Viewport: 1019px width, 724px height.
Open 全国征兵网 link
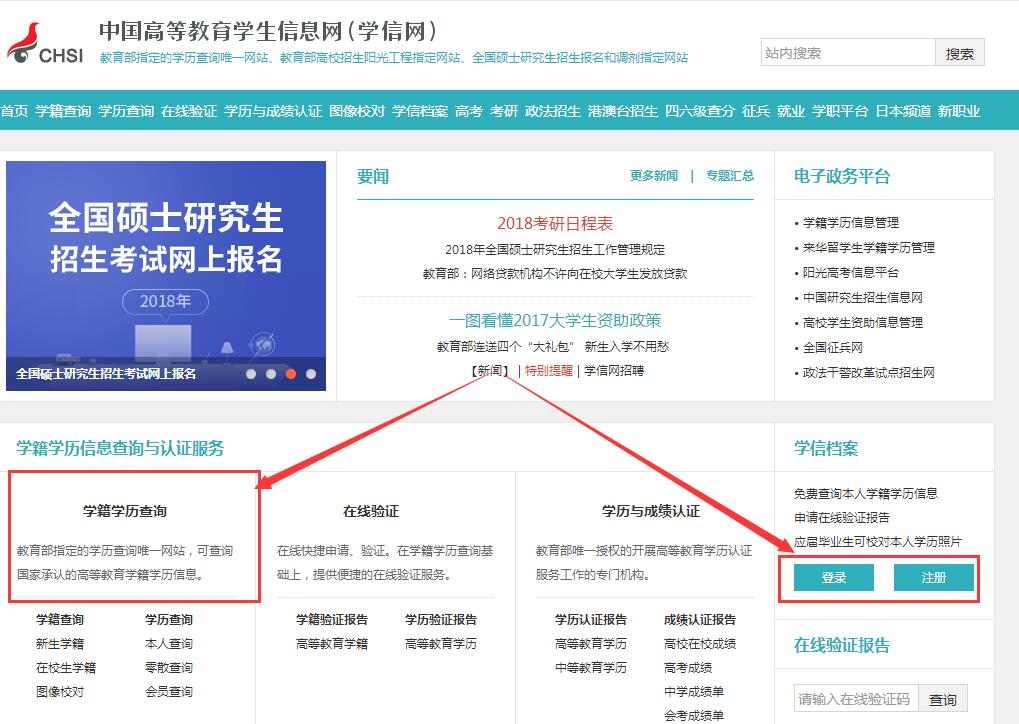[832, 348]
